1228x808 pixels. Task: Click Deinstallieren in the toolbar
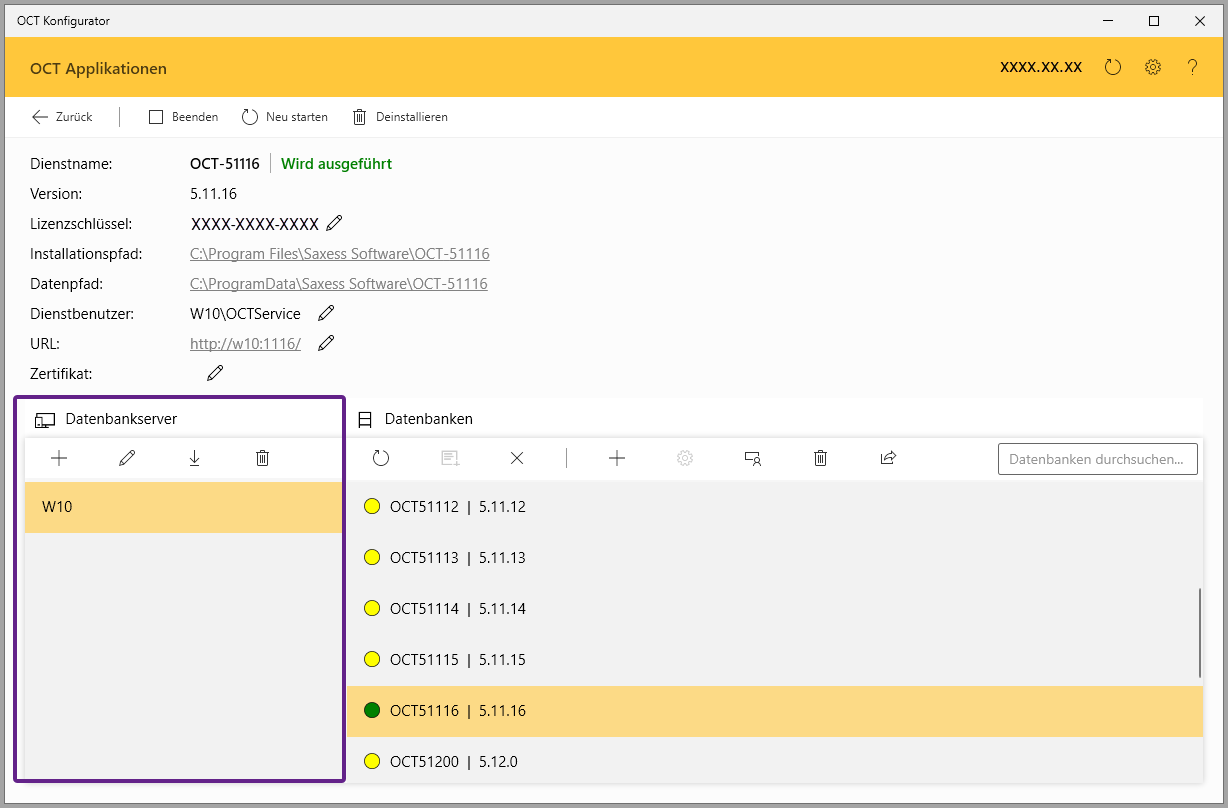click(x=400, y=117)
